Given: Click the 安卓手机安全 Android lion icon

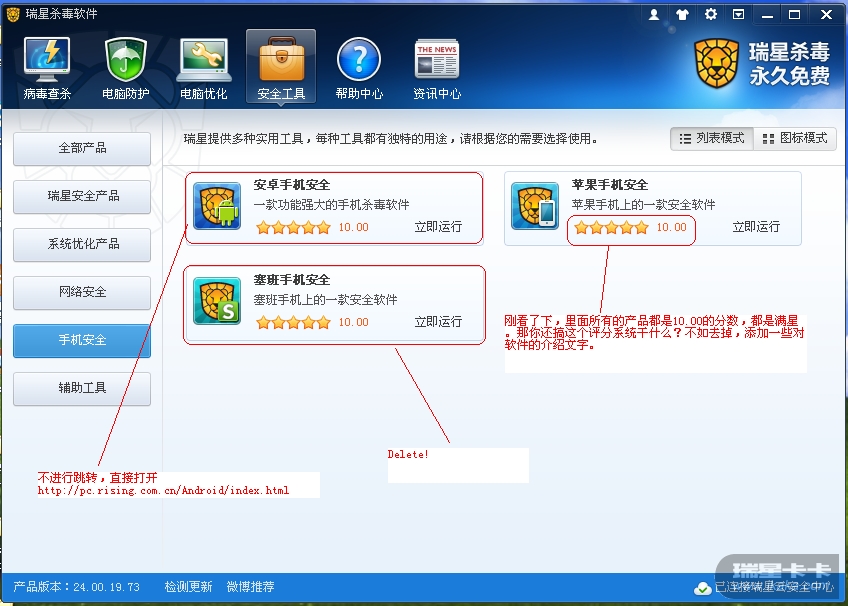Looking at the screenshot, I should 217,206.
